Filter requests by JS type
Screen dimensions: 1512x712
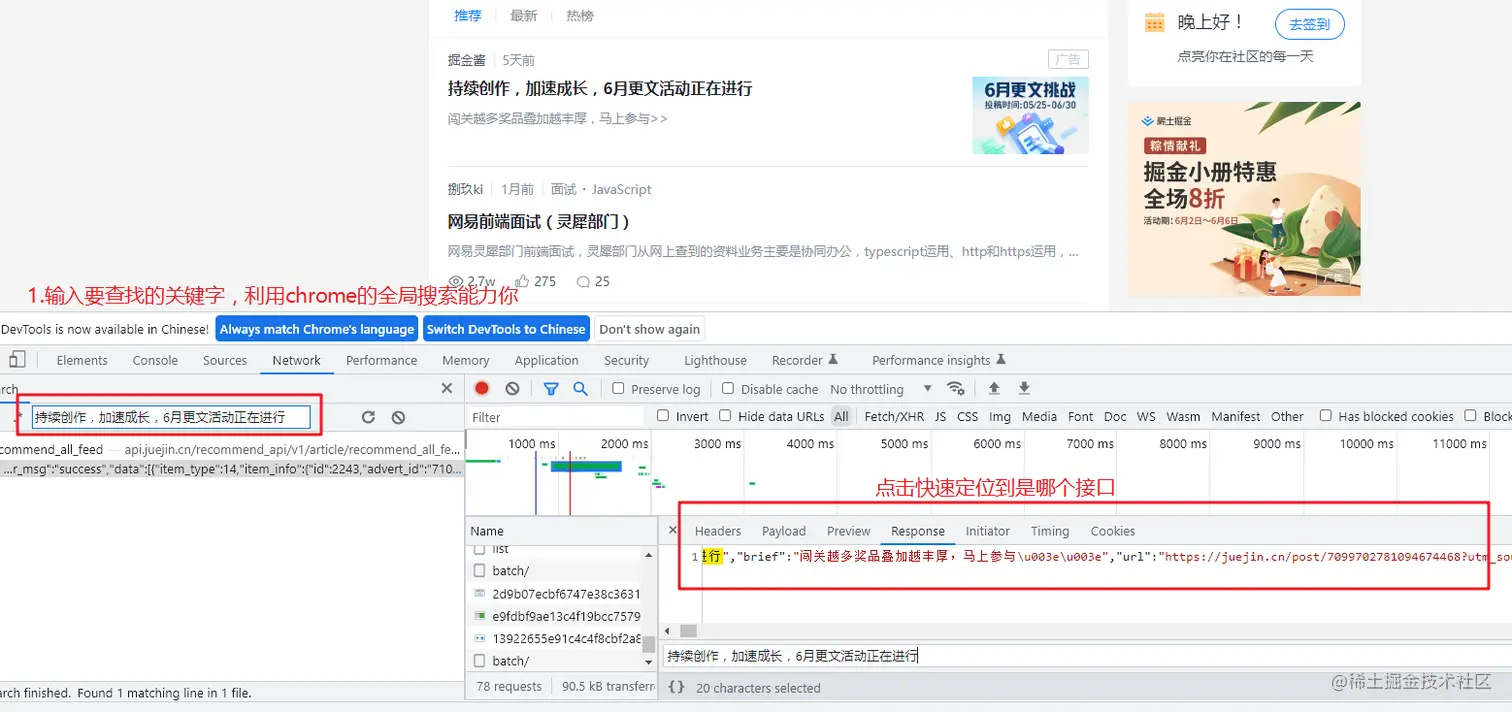(x=940, y=416)
